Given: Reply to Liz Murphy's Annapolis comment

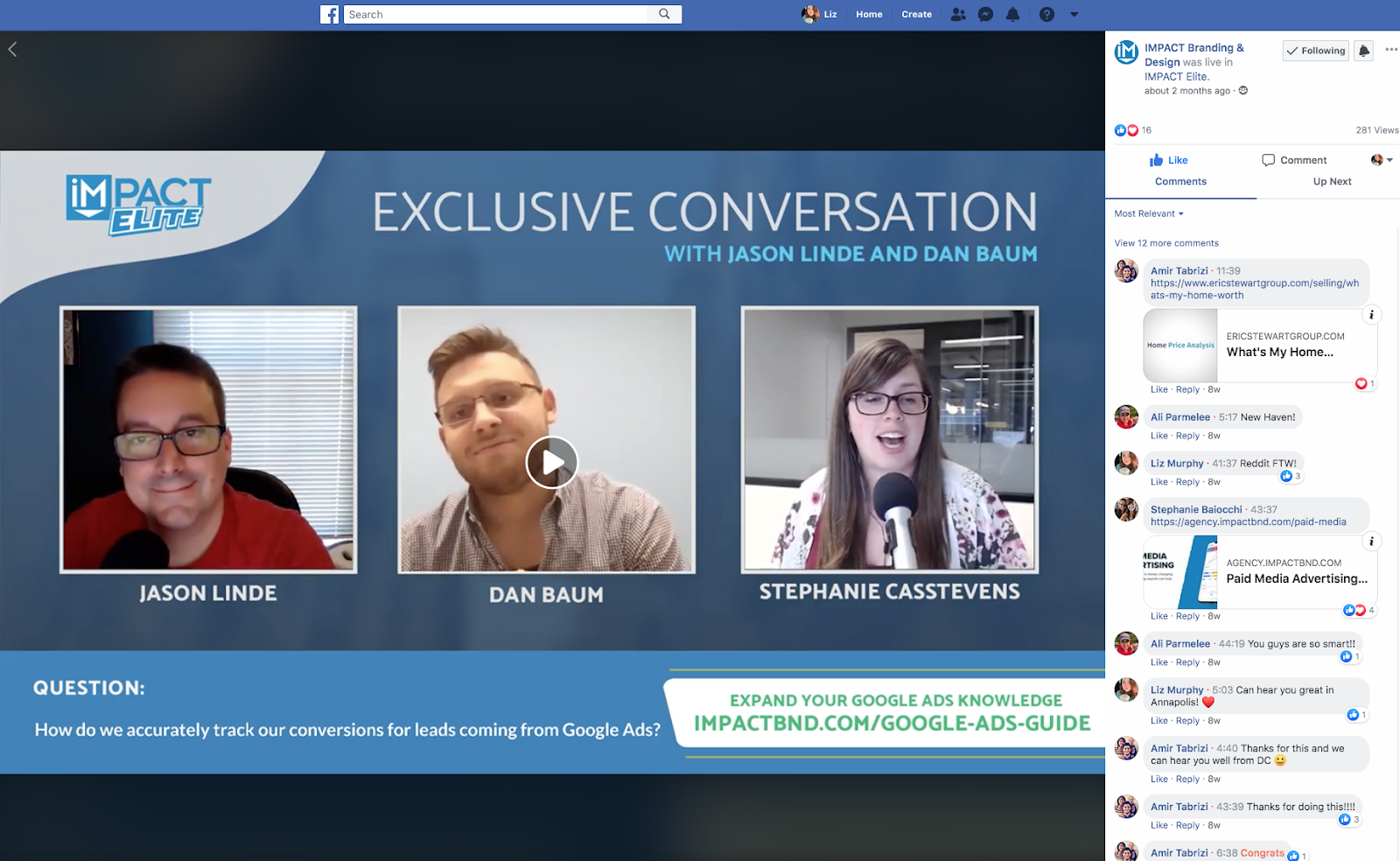Looking at the screenshot, I should (x=1187, y=721).
